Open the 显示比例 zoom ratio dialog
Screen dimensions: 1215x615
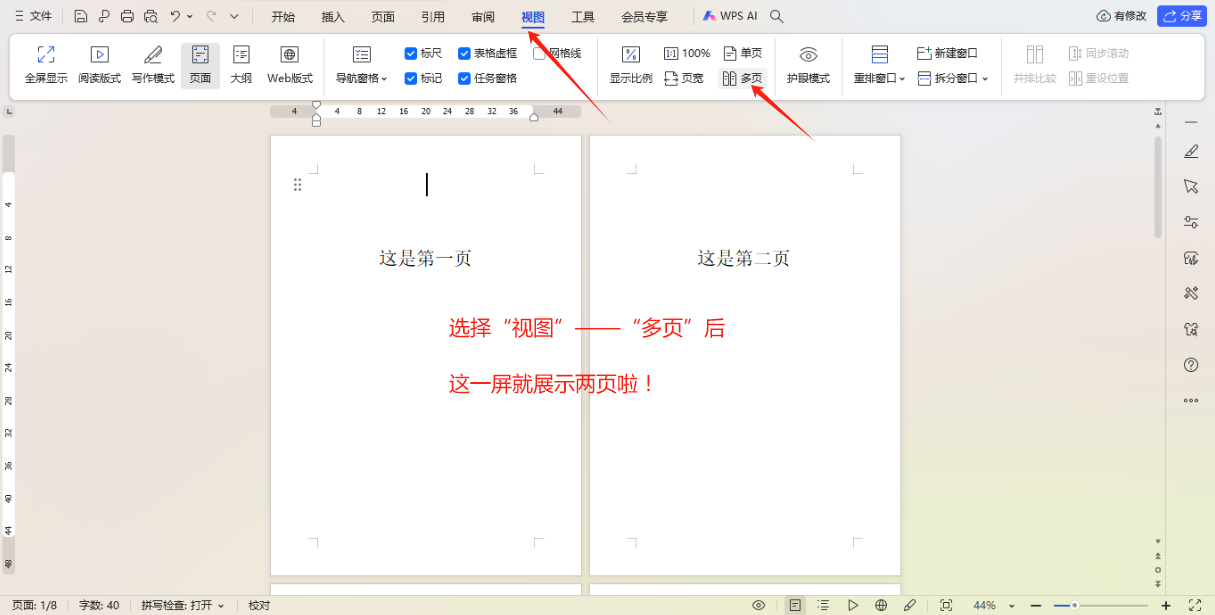631,65
